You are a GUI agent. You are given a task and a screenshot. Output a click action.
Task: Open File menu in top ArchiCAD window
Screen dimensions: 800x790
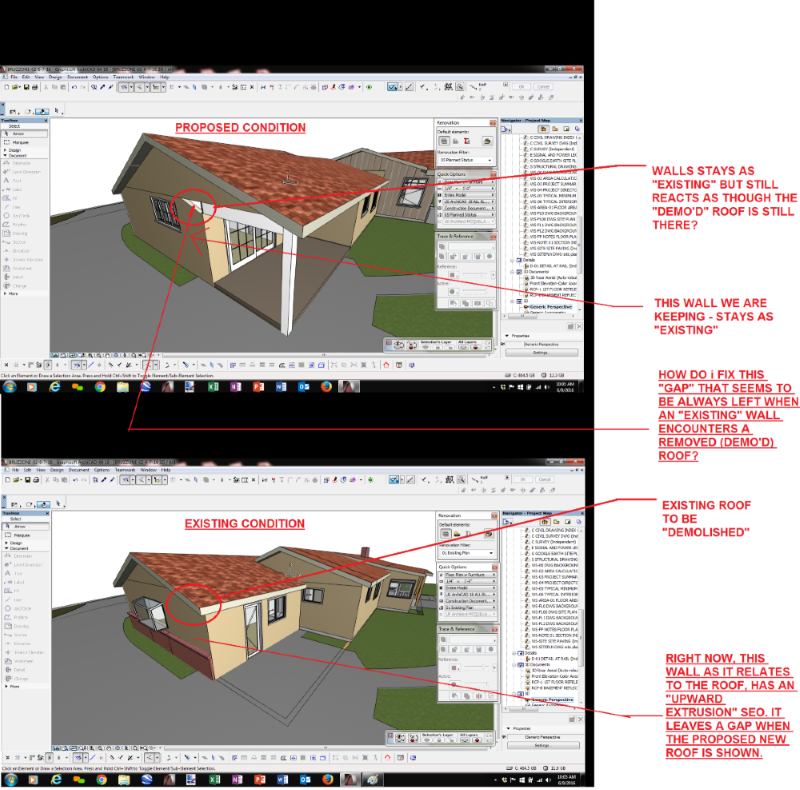(x=14, y=77)
